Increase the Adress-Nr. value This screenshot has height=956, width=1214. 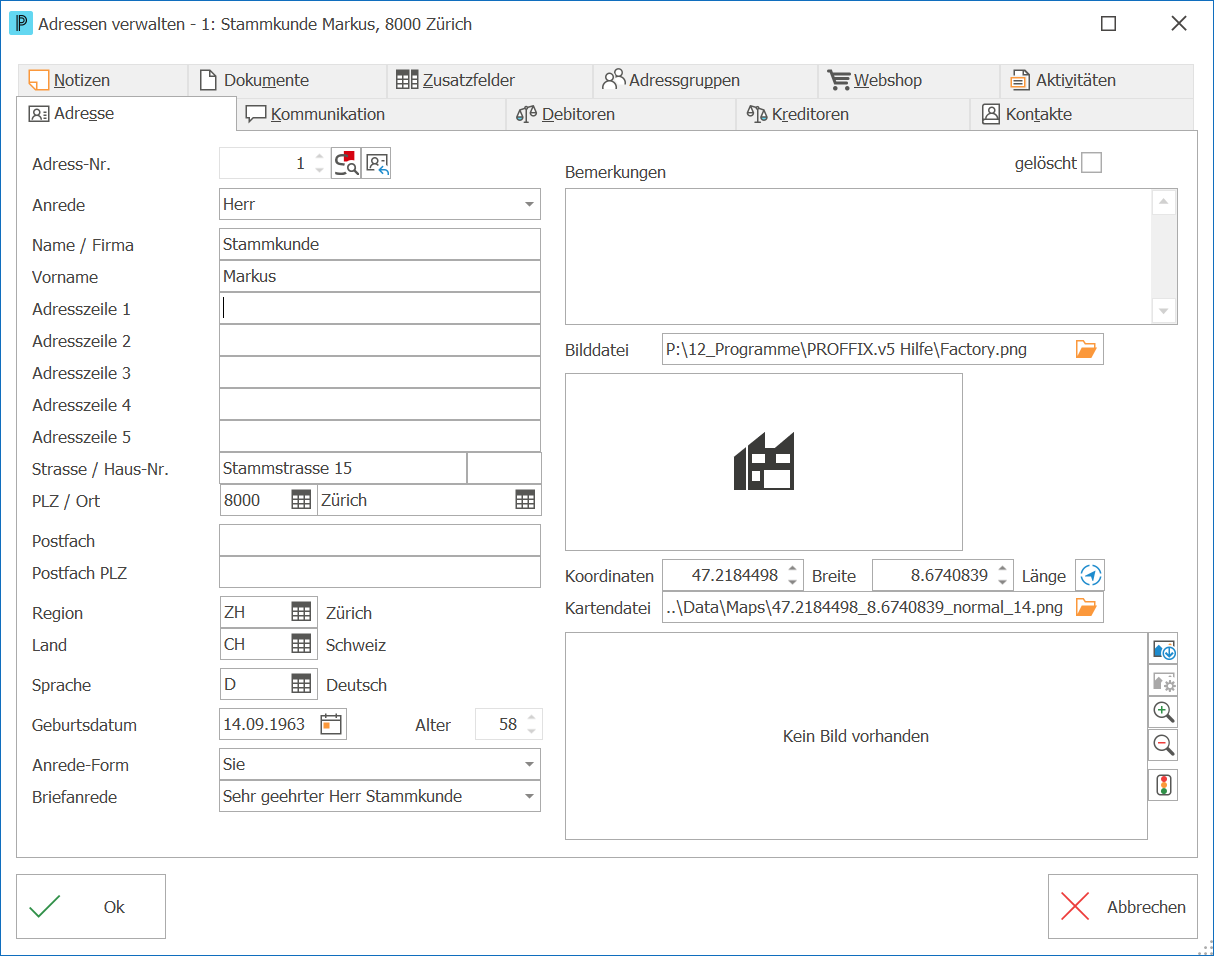pos(319,157)
